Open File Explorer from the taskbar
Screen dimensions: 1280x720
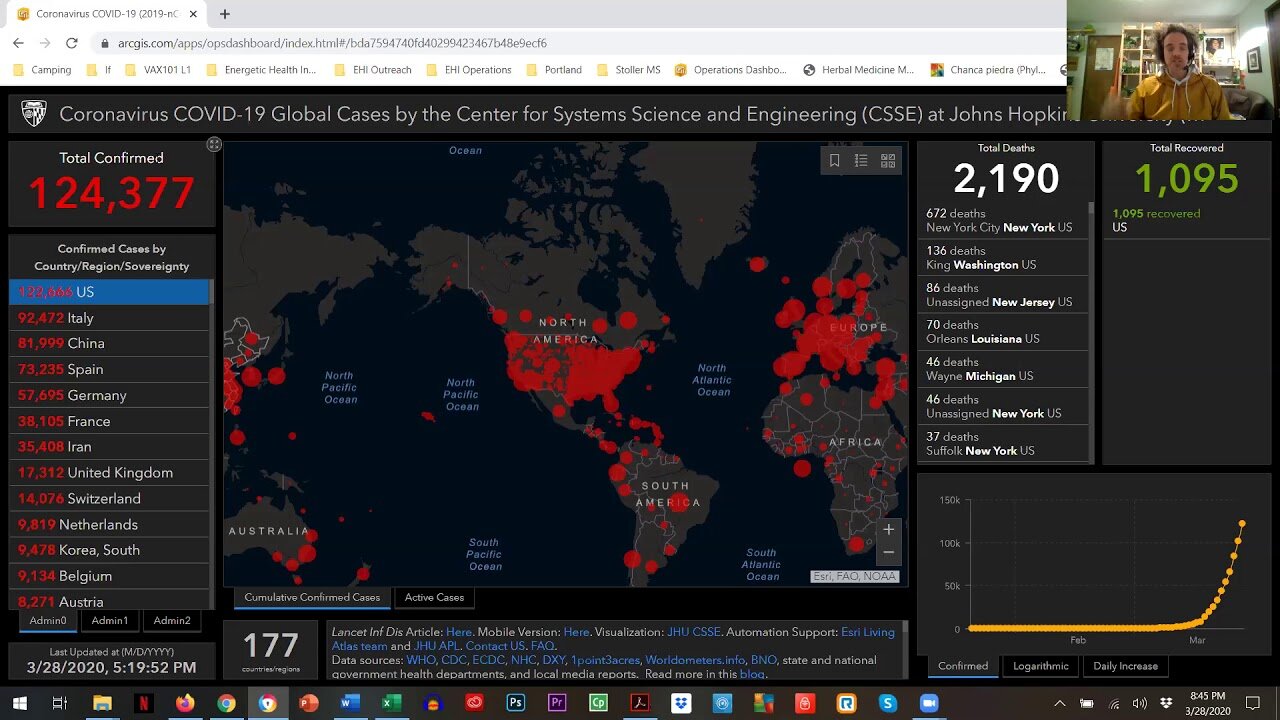(x=102, y=703)
